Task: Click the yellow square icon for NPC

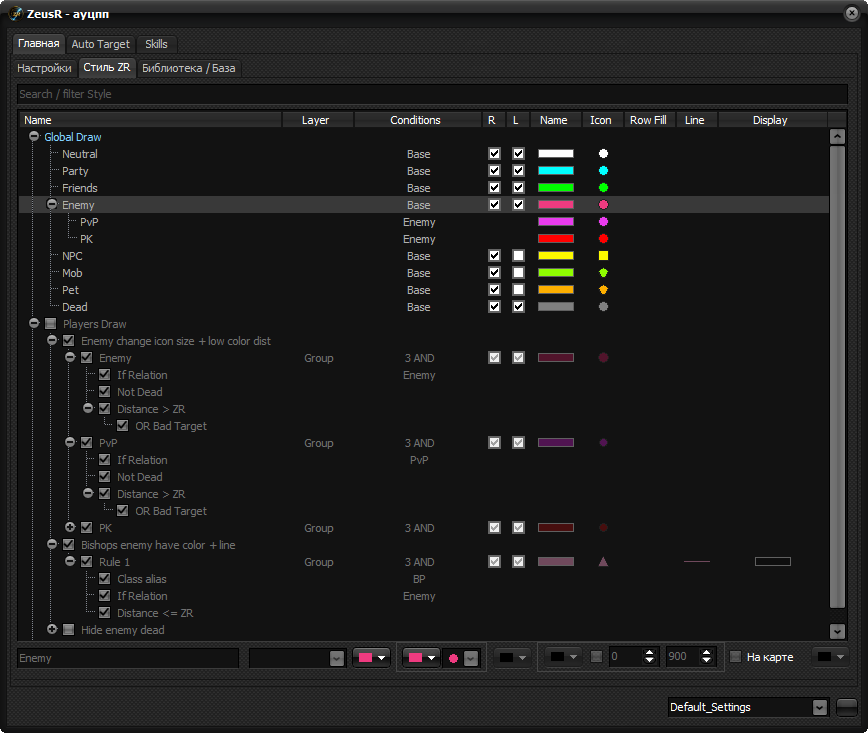Action: click(603, 256)
